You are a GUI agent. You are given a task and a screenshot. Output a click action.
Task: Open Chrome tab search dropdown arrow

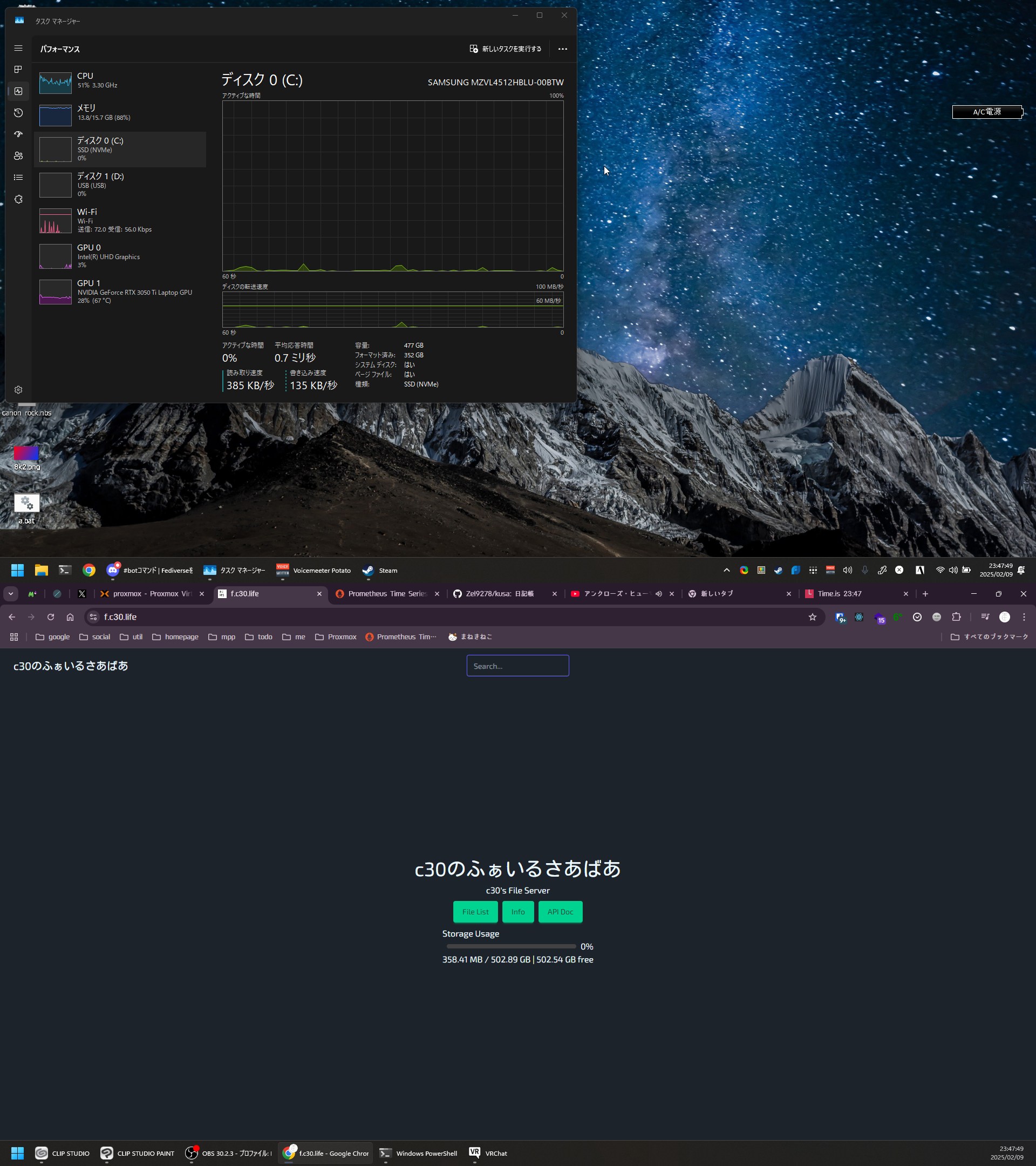pyautogui.click(x=10, y=593)
